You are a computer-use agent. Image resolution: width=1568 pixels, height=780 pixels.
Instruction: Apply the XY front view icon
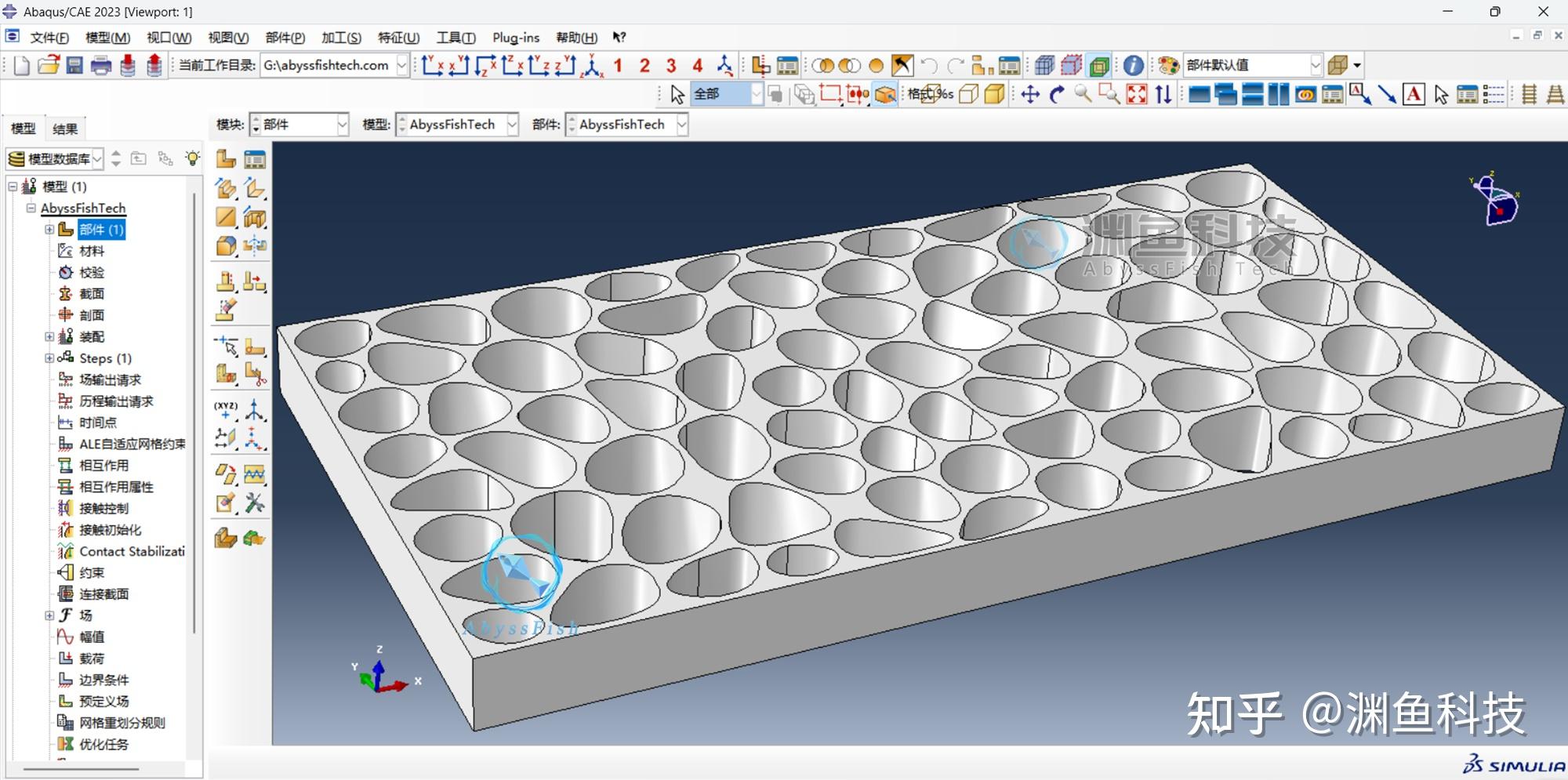[x=432, y=66]
